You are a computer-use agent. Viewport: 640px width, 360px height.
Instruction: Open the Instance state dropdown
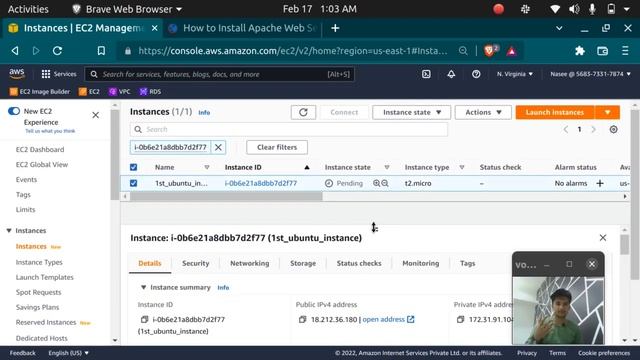[x=411, y=112]
